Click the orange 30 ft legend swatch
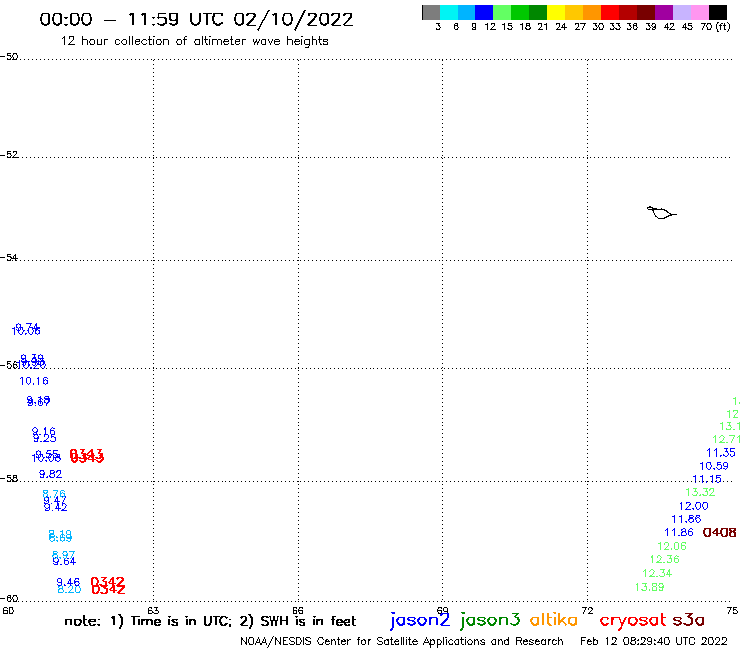This screenshot has width=740, height=650. [x=592, y=12]
